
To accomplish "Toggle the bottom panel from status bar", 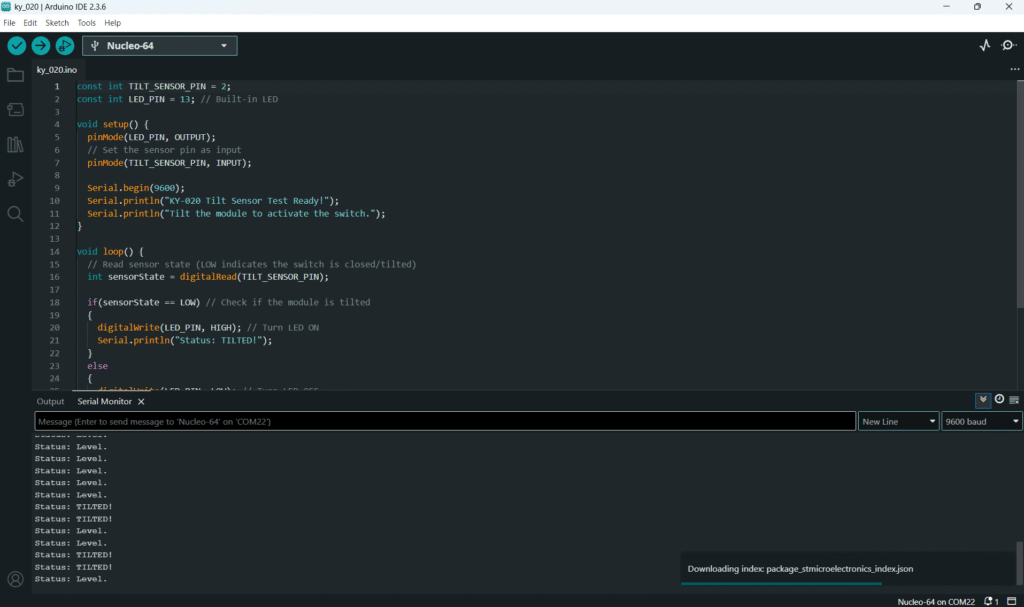I will tap(1012, 601).
